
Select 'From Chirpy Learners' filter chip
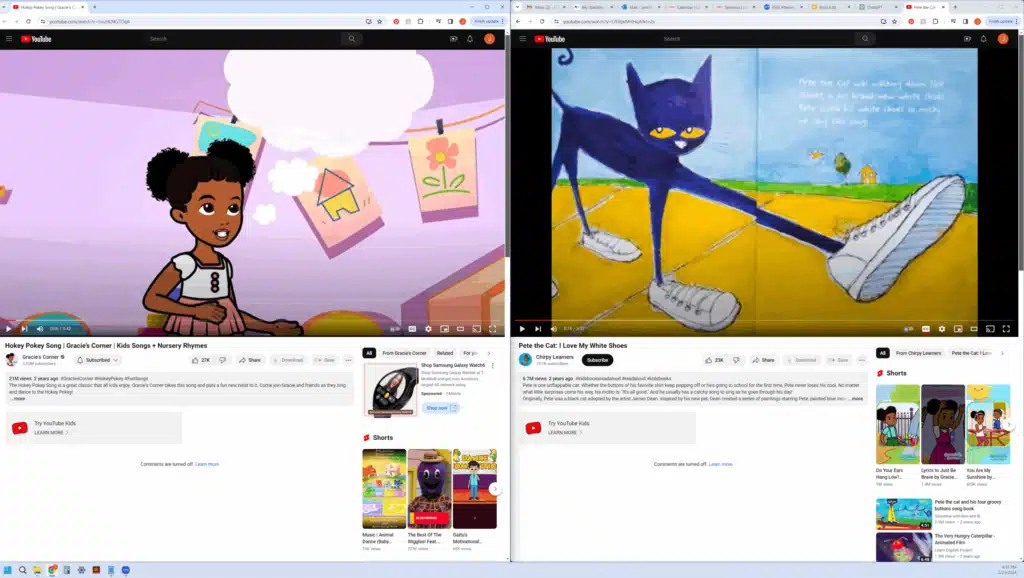tap(918, 353)
